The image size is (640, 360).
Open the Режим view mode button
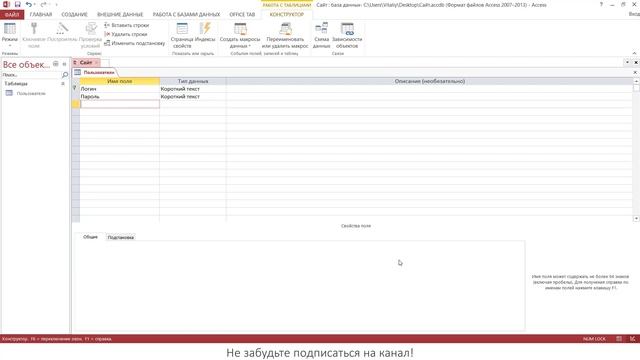(9, 34)
